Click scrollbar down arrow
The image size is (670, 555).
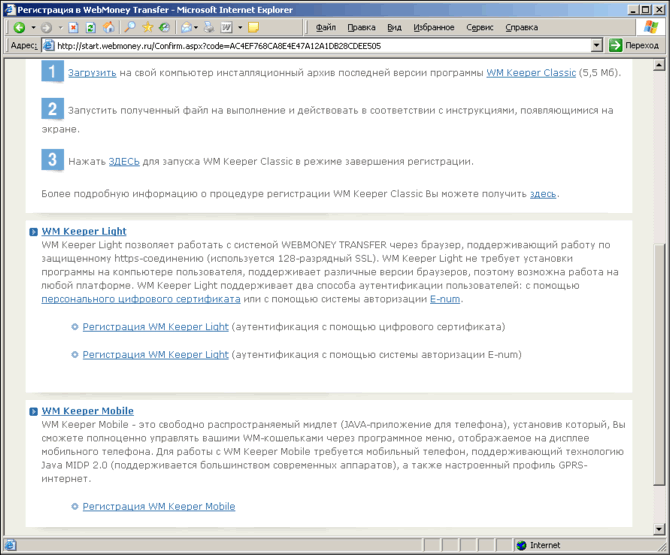(659, 529)
